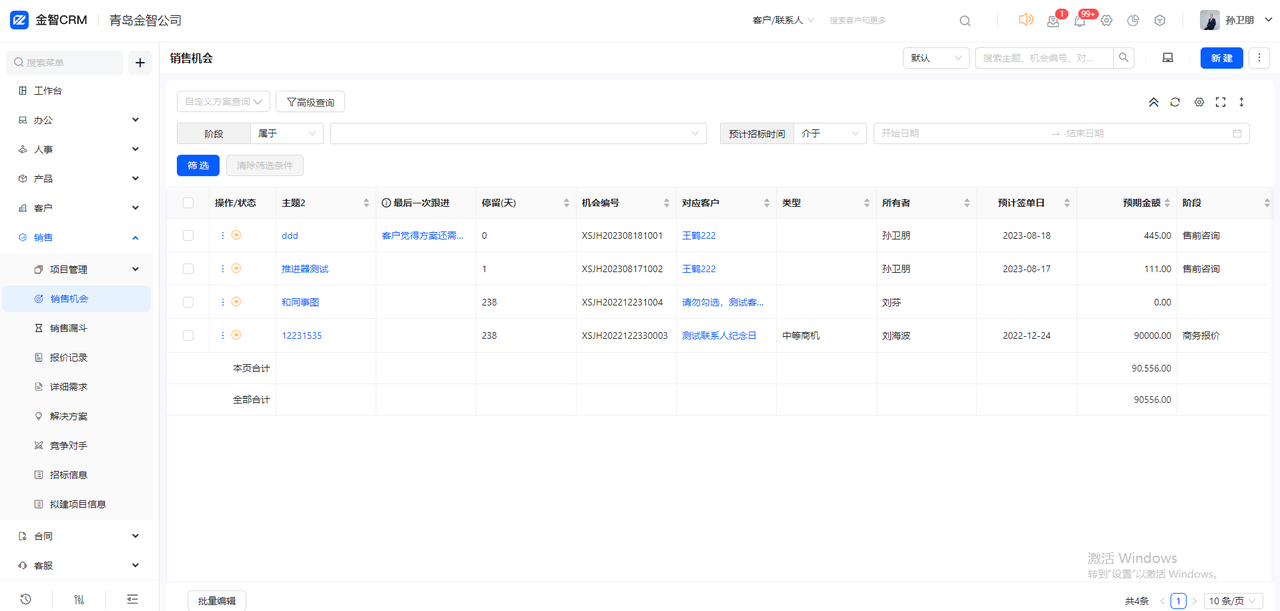Open the 默认 view dropdown

click(936, 58)
